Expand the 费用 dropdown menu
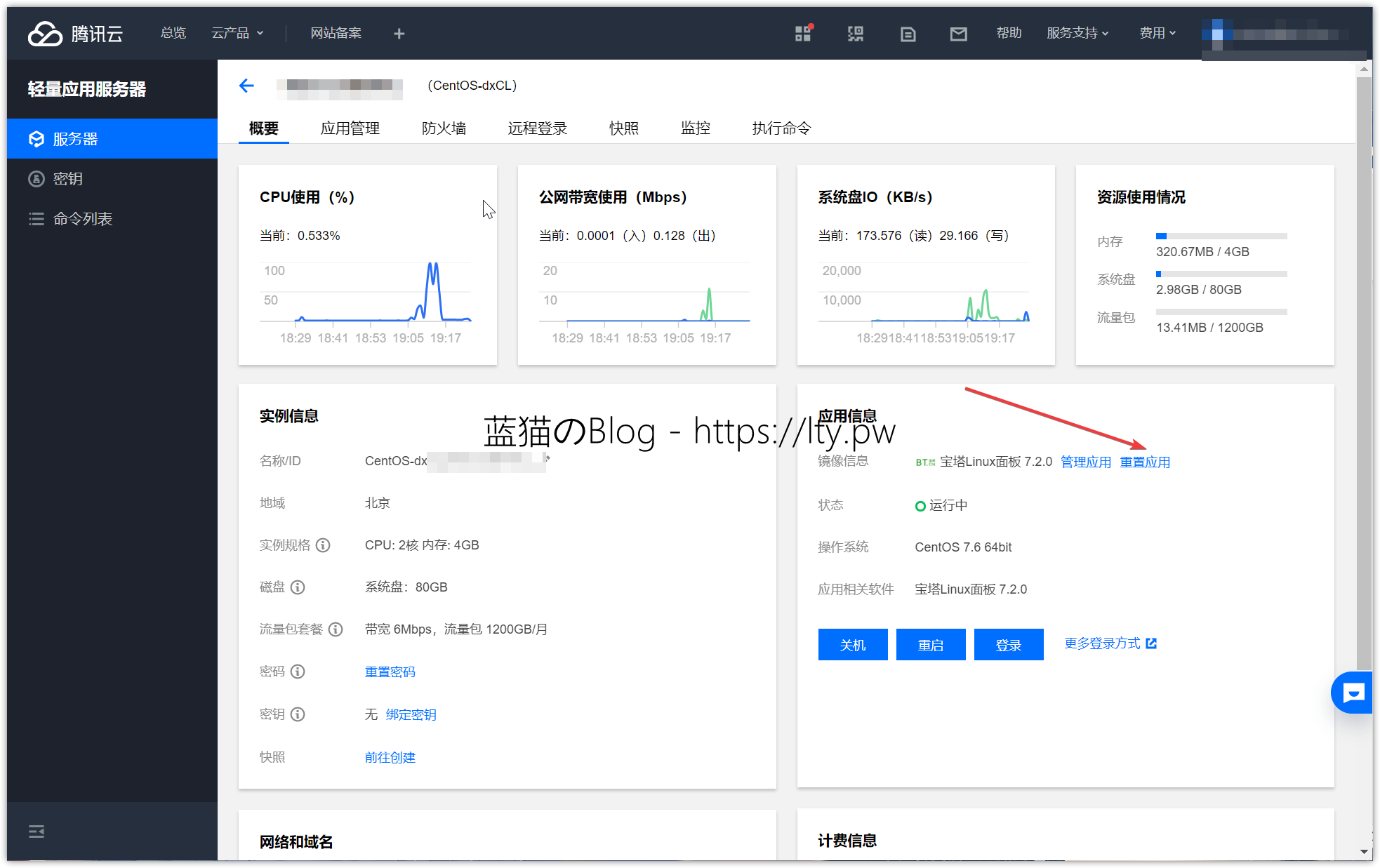 [x=1157, y=33]
